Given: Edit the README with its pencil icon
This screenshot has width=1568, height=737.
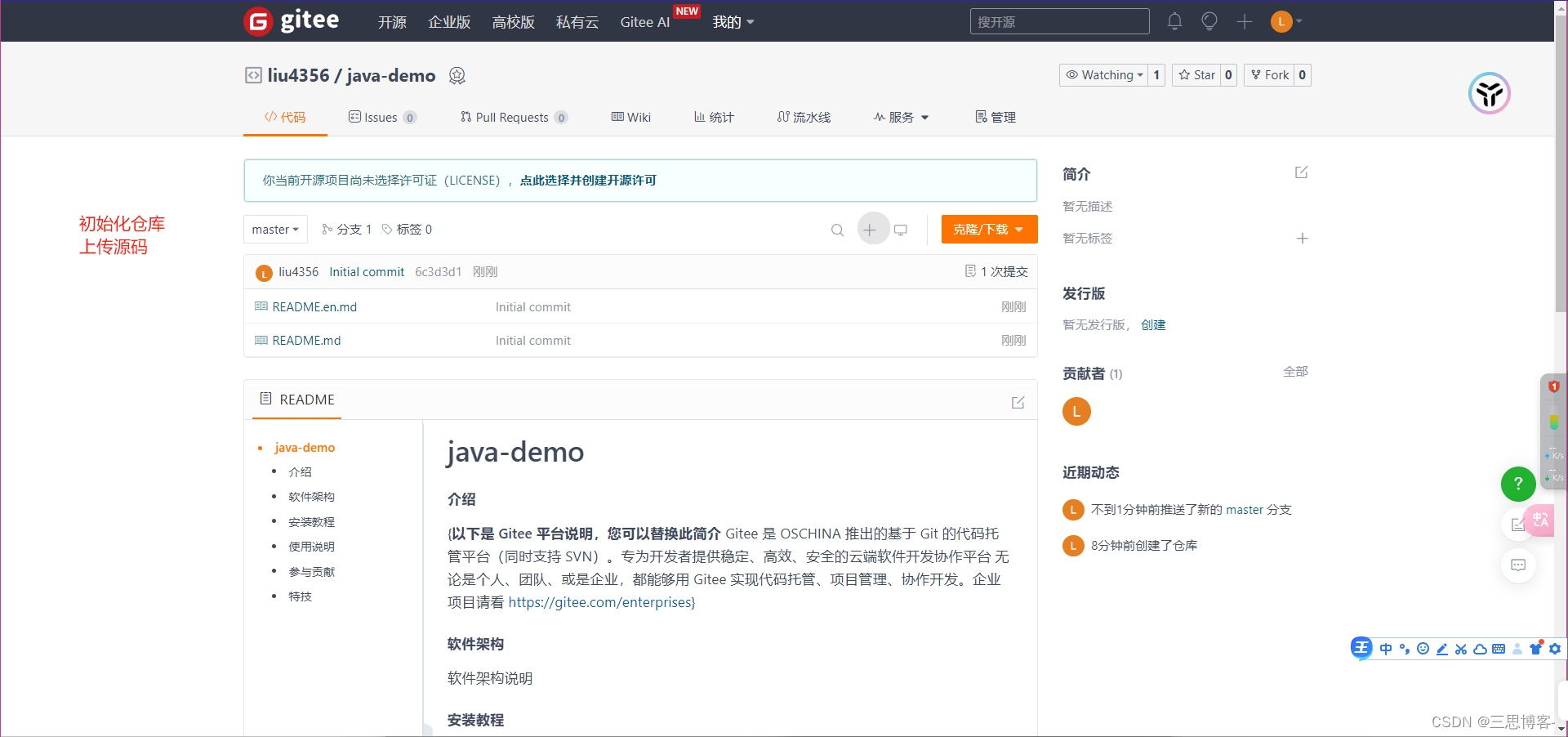Looking at the screenshot, I should (1018, 402).
